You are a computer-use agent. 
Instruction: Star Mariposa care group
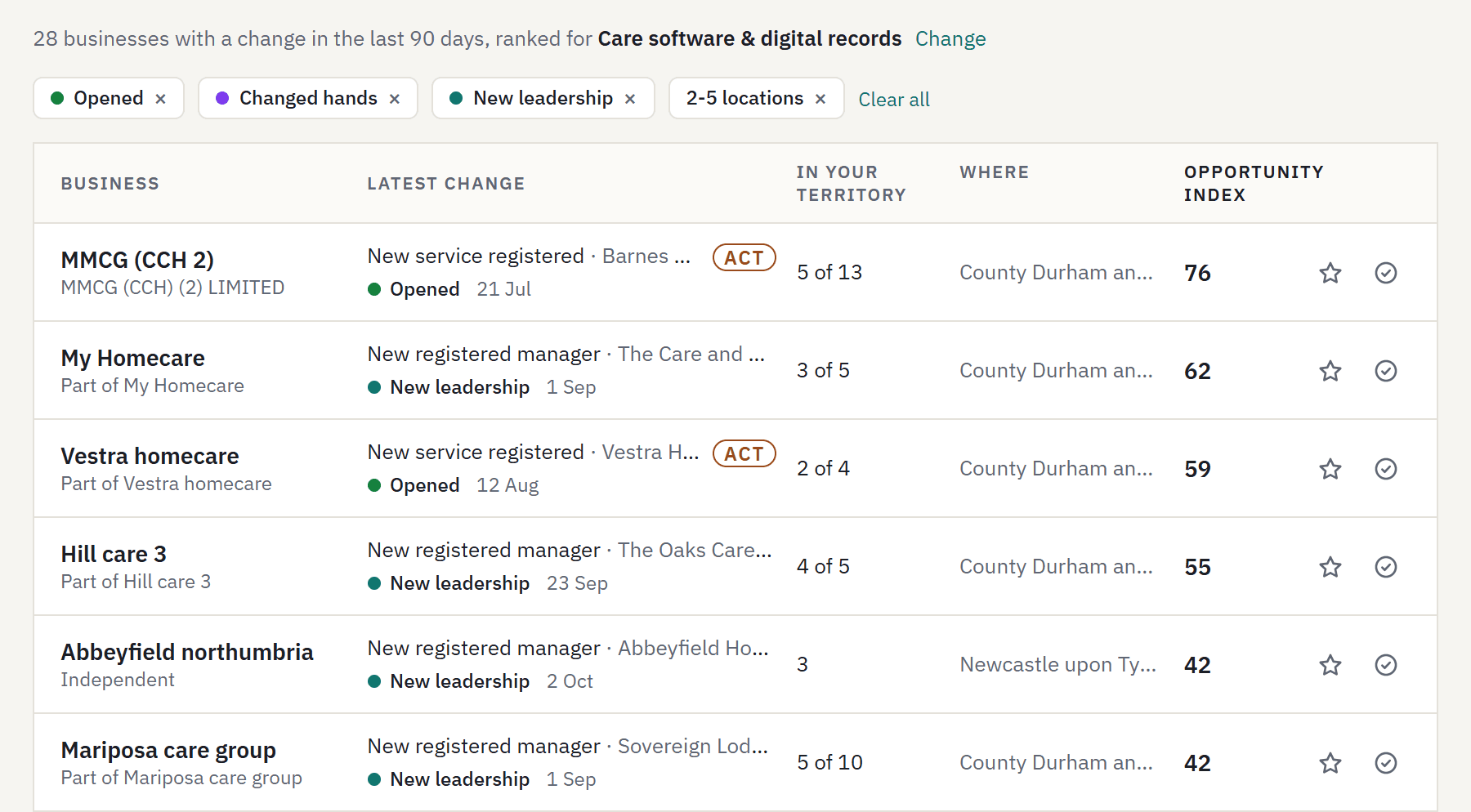coord(1330,763)
